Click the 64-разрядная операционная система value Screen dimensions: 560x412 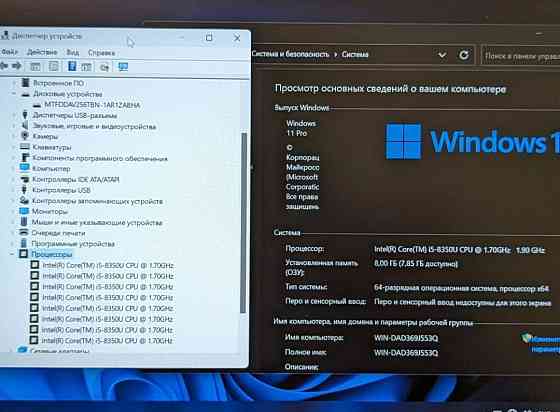tap(461, 288)
